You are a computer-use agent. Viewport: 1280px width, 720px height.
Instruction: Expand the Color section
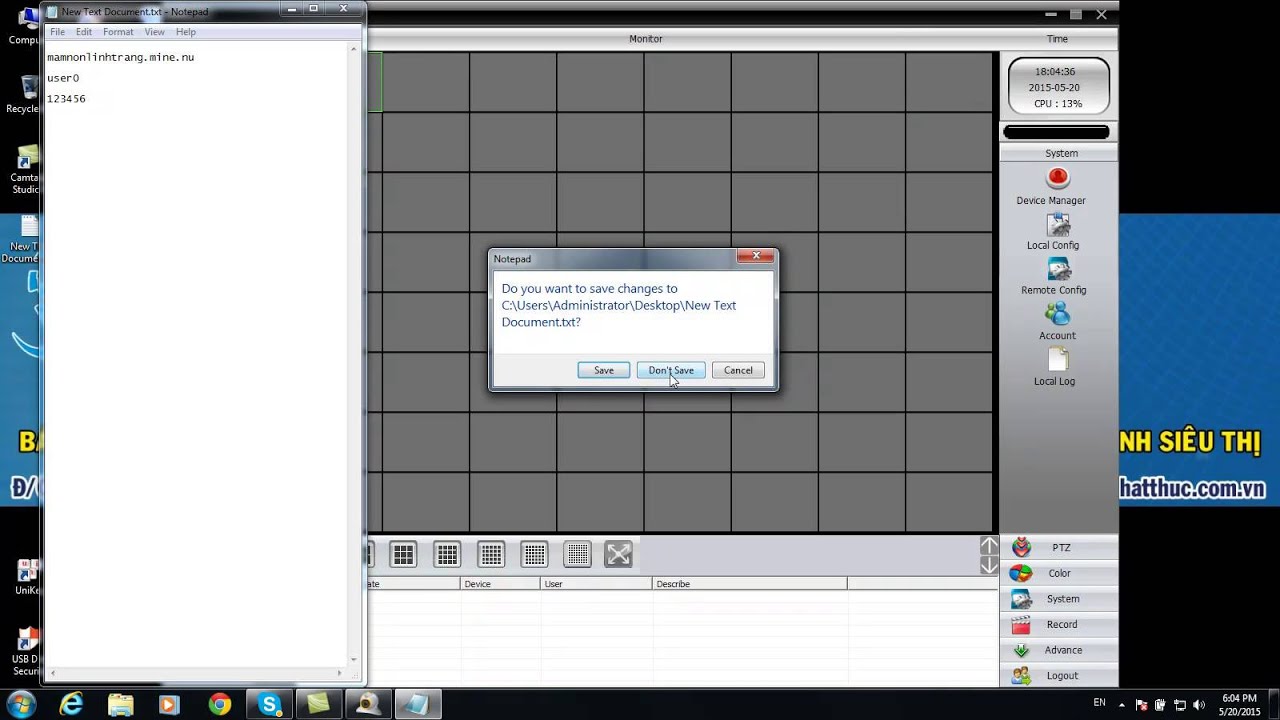[x=1059, y=573]
